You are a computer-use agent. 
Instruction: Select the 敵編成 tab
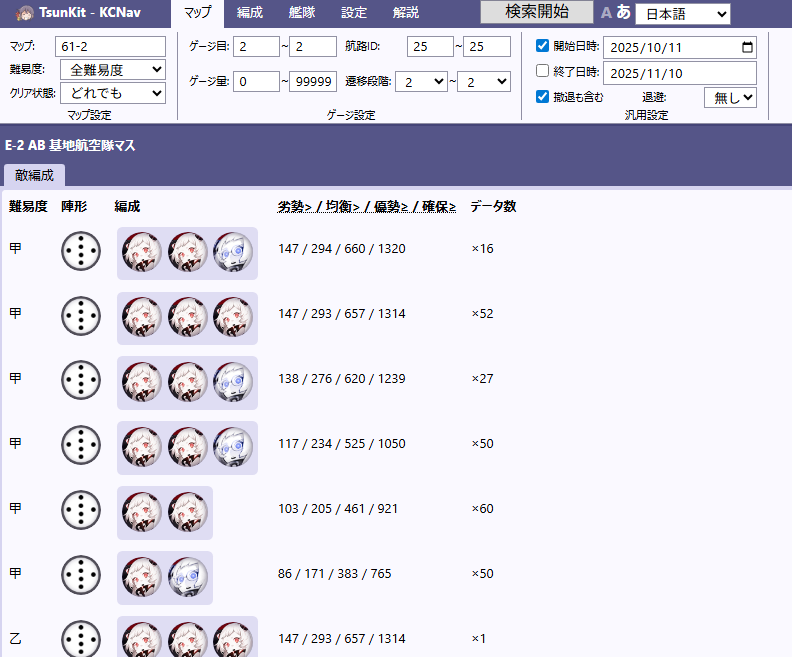pos(34,175)
